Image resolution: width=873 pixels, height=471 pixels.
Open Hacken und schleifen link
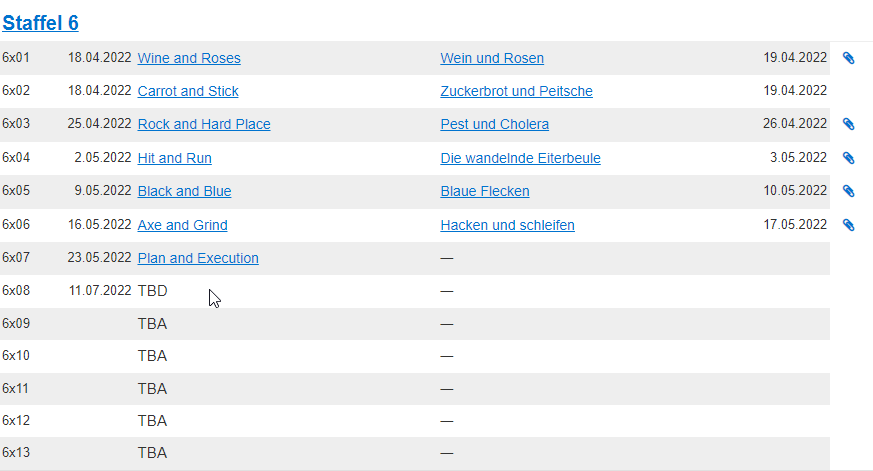click(507, 225)
